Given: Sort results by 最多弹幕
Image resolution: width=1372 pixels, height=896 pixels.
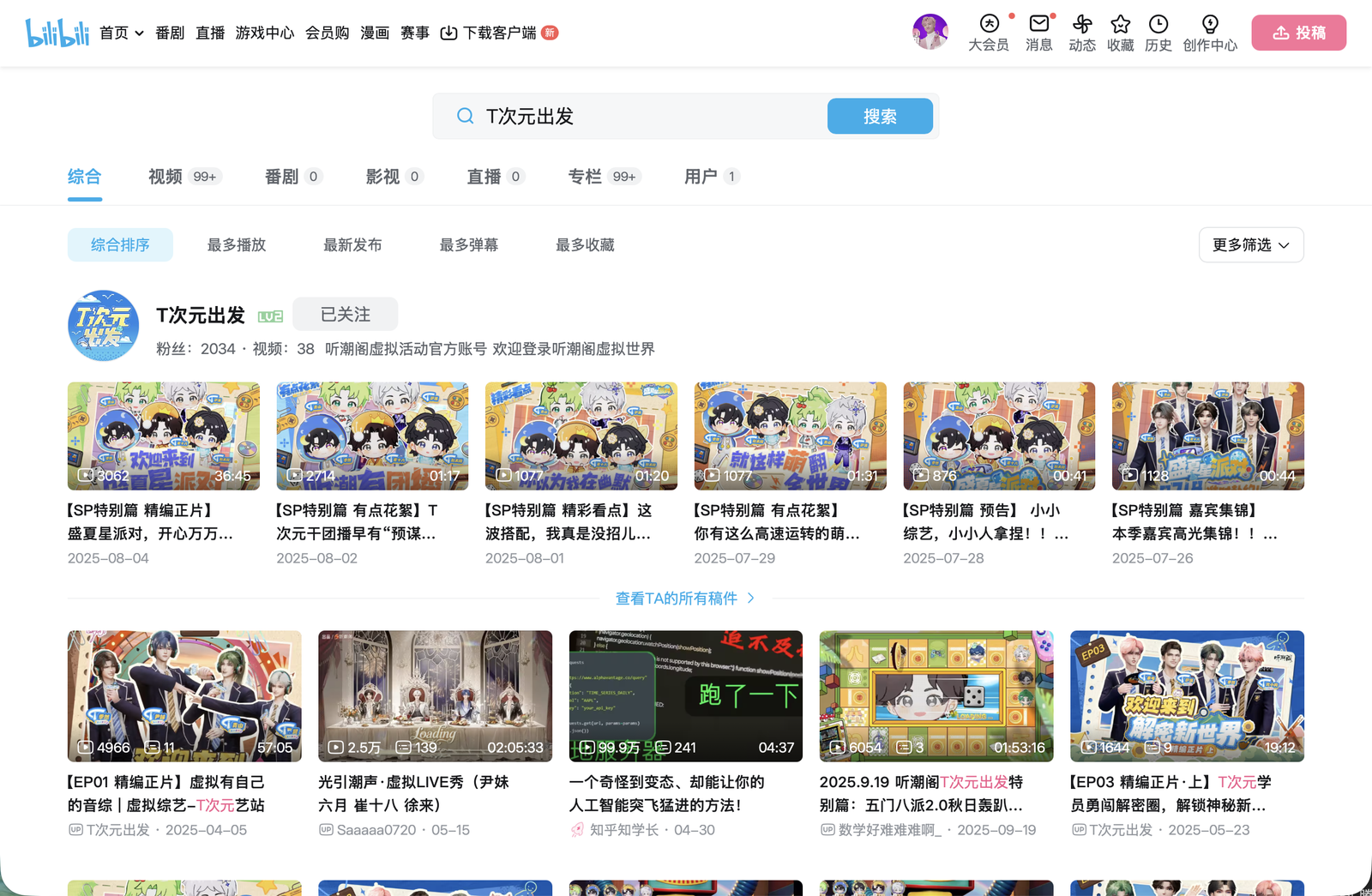Looking at the screenshot, I should 469,245.
